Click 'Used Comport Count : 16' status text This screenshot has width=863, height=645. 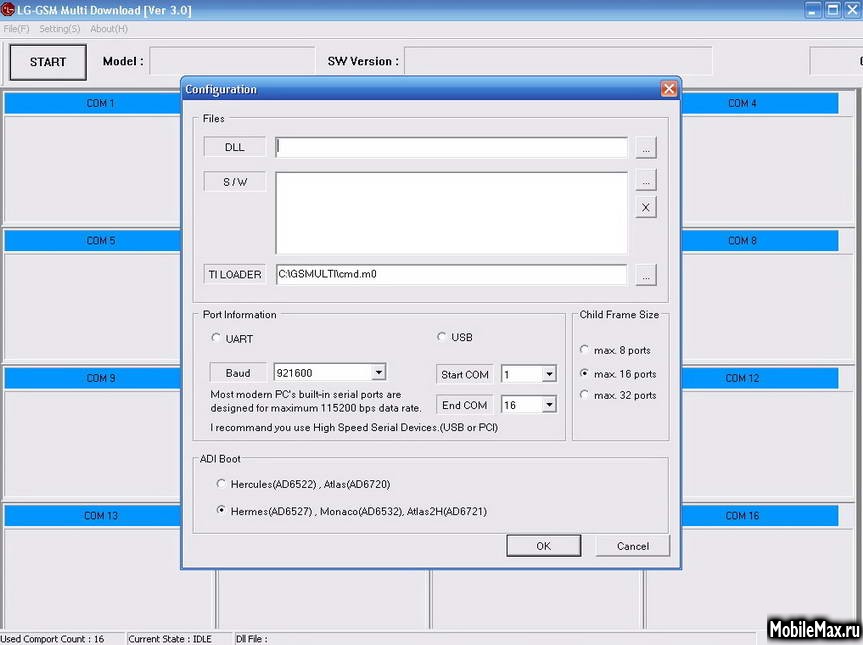(x=52, y=639)
